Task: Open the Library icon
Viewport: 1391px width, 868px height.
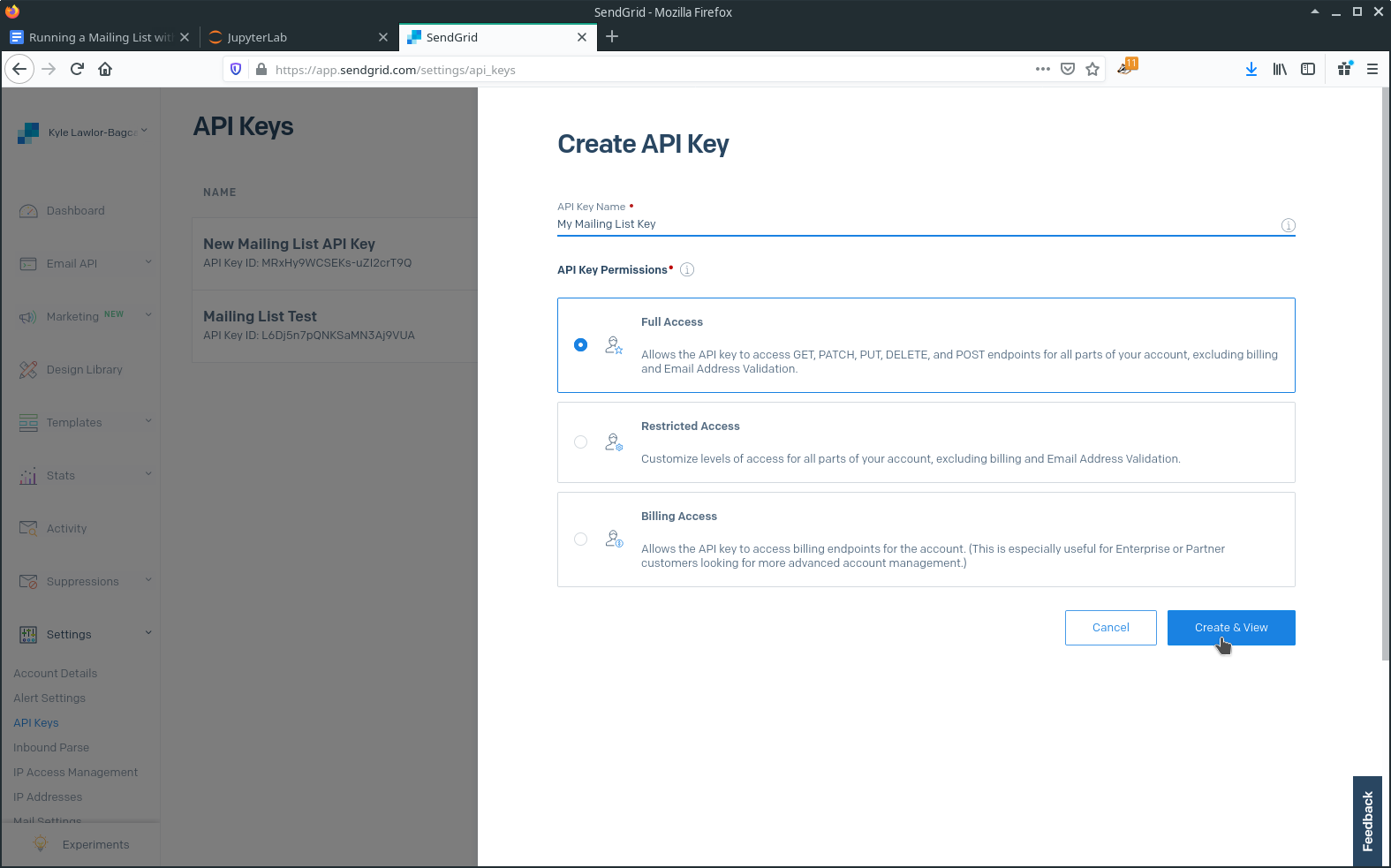Action: tap(1280, 69)
